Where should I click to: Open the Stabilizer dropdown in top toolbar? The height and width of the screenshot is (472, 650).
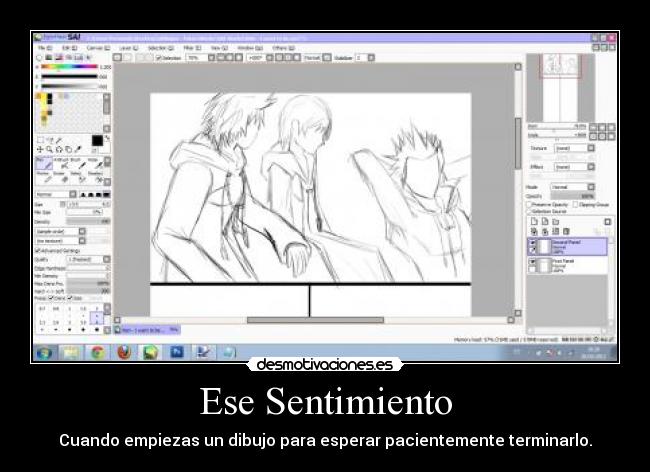click(367, 58)
